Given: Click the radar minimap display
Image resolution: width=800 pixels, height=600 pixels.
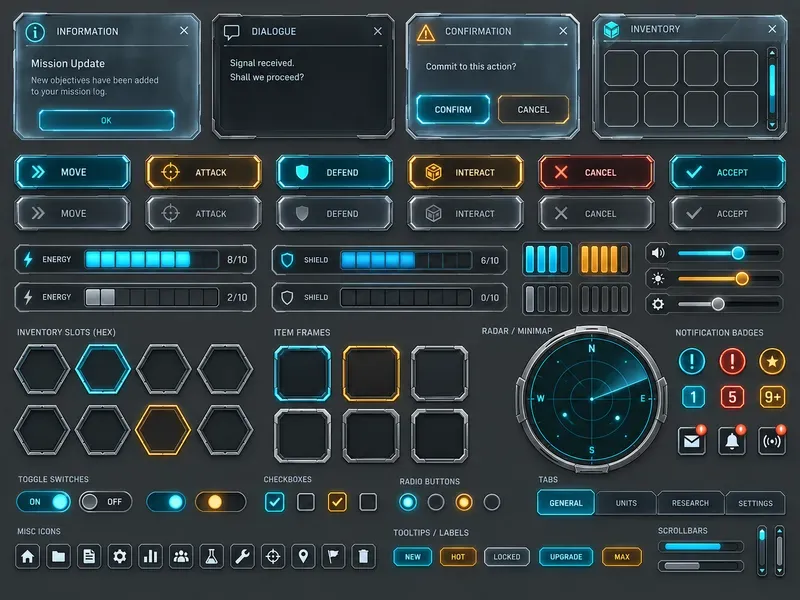Looking at the screenshot, I should click(x=592, y=399).
